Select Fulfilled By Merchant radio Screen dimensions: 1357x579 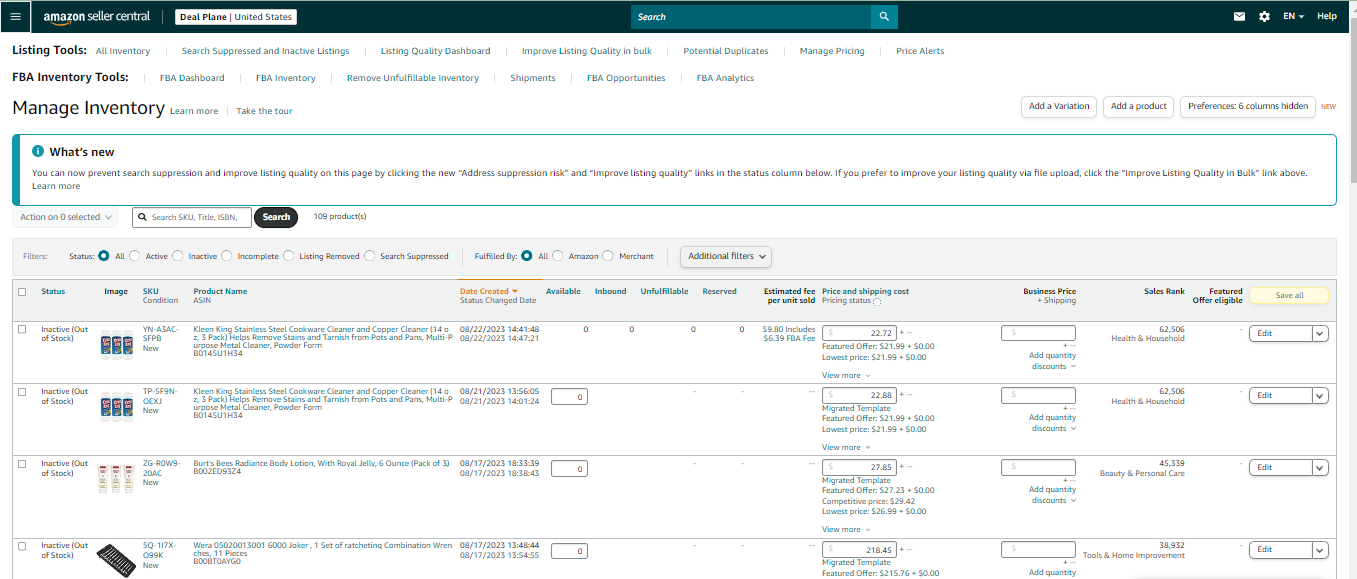(608, 256)
